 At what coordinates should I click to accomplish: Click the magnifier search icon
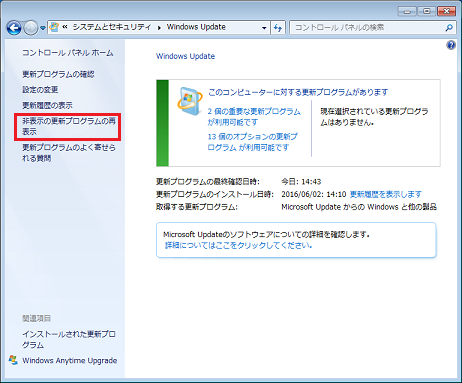[449, 28]
